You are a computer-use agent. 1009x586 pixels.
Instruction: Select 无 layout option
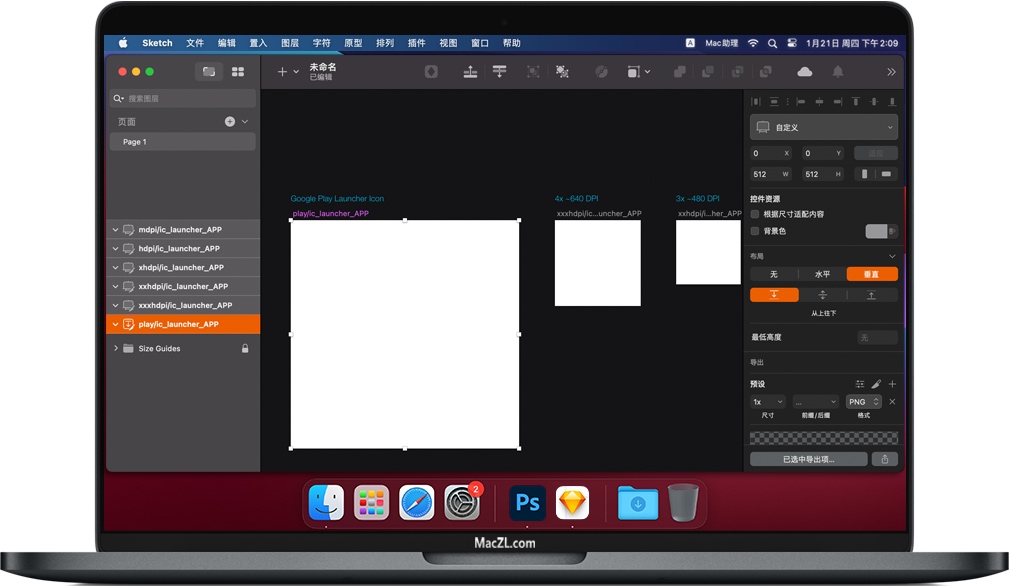pos(774,274)
